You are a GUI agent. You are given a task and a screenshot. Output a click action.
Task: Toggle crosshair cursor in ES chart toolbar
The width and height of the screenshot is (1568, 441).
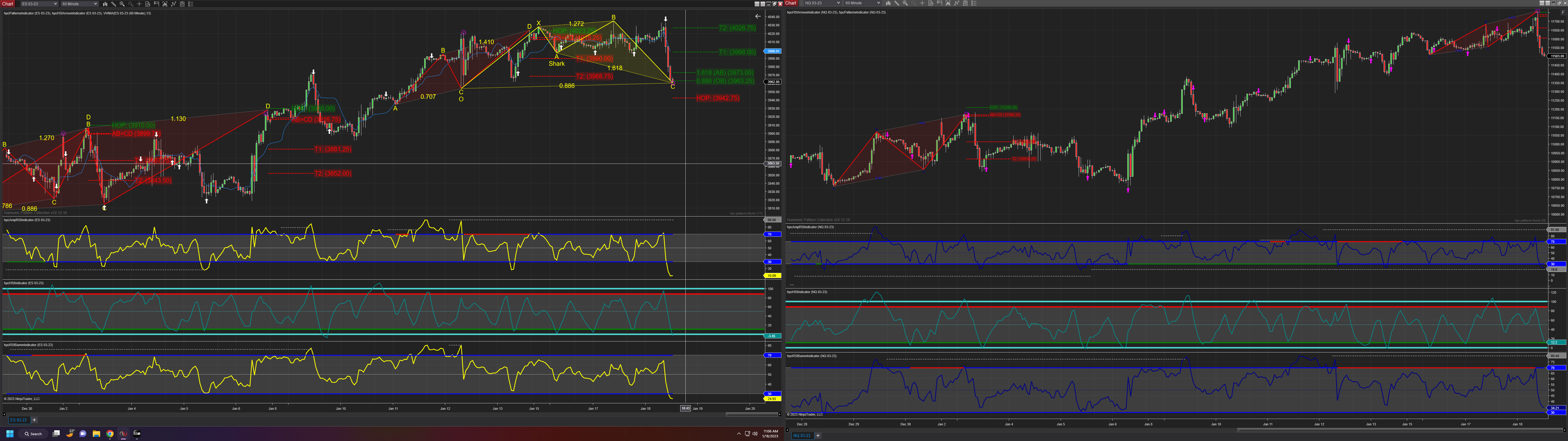[x=139, y=4]
